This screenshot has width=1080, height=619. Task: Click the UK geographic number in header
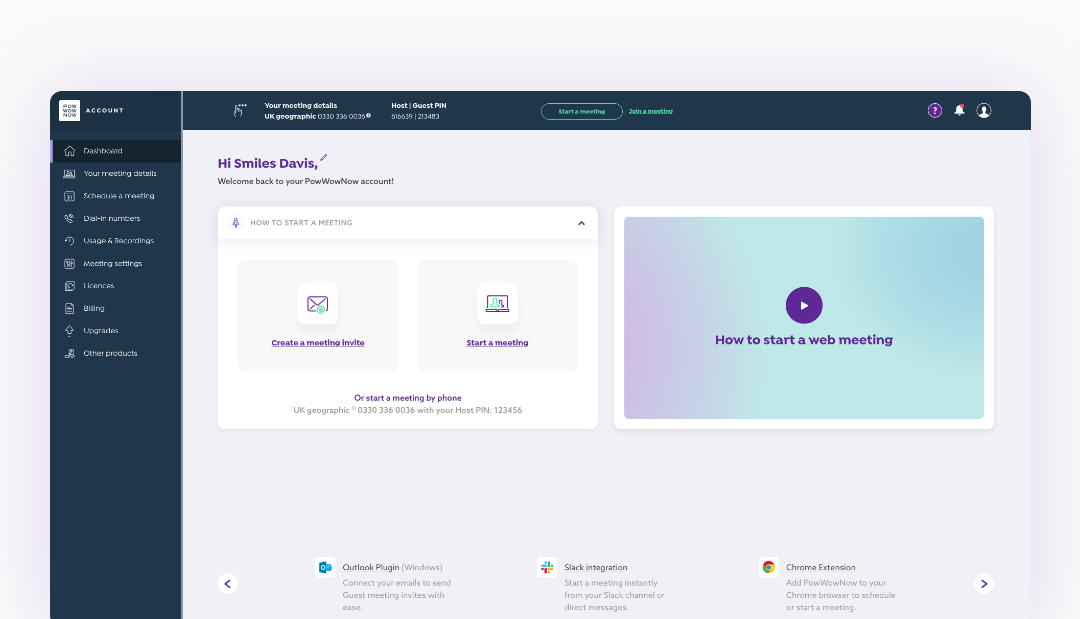pos(315,116)
